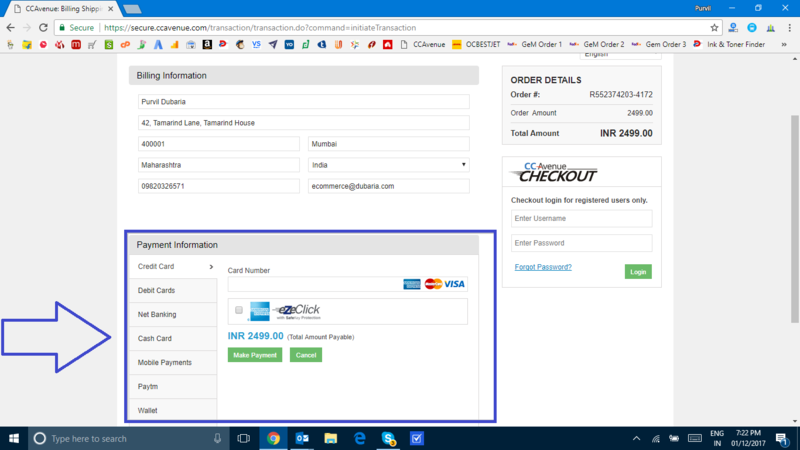The height and width of the screenshot is (450, 800).
Task: Open Outlook from the taskbar
Action: tap(302, 438)
